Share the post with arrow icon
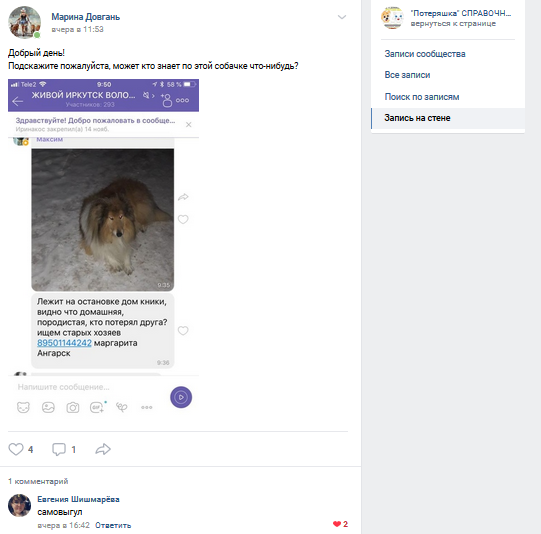 (x=103, y=449)
